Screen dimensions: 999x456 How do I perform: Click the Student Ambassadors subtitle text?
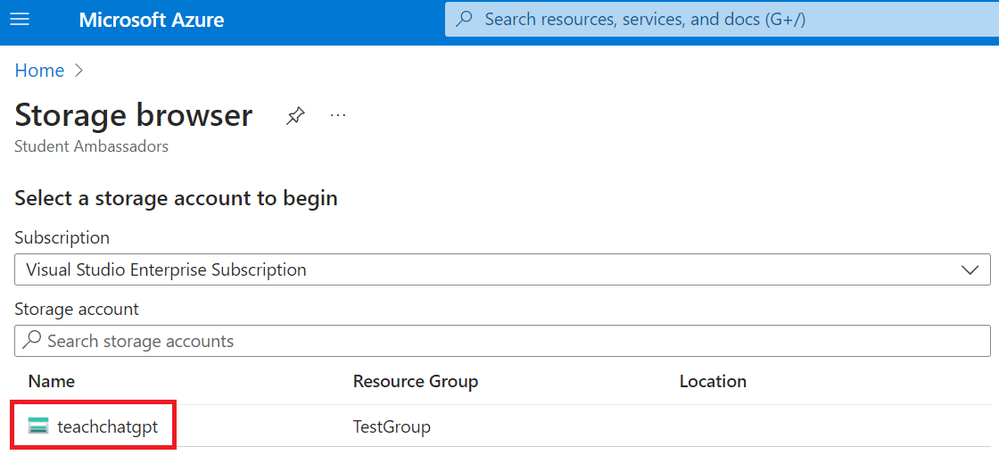91,146
